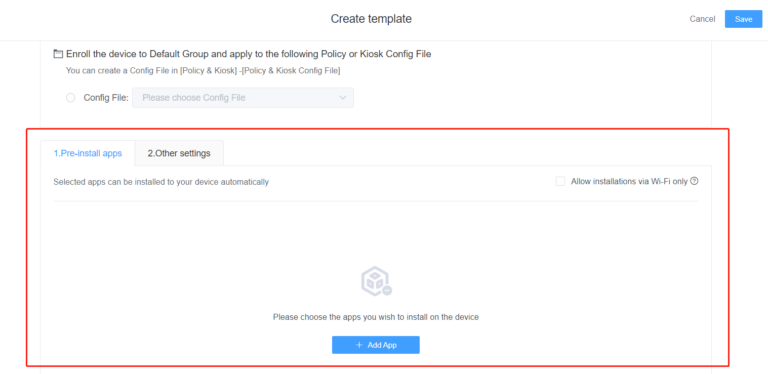Screen dimensions: 768x374
Task: Click the folder icon beside Enroll heading
Action: pos(58,54)
